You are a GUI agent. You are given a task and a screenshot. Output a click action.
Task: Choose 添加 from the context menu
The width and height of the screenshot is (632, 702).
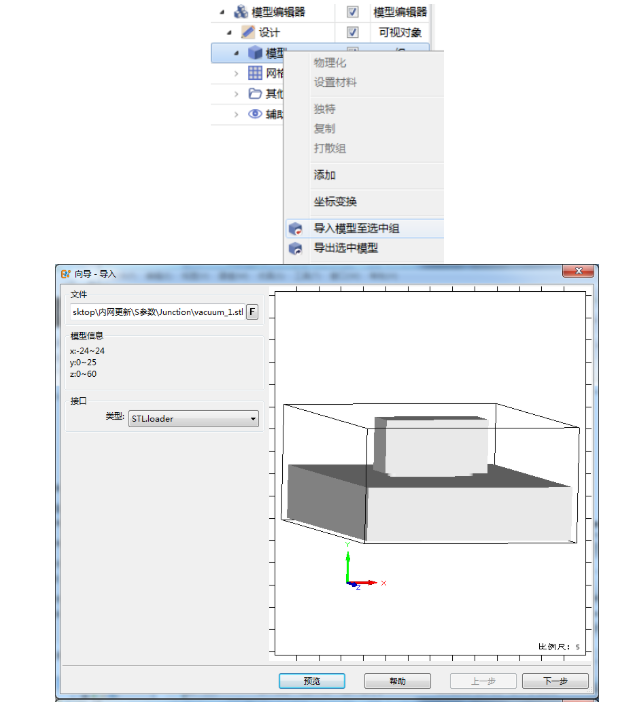coord(325,175)
